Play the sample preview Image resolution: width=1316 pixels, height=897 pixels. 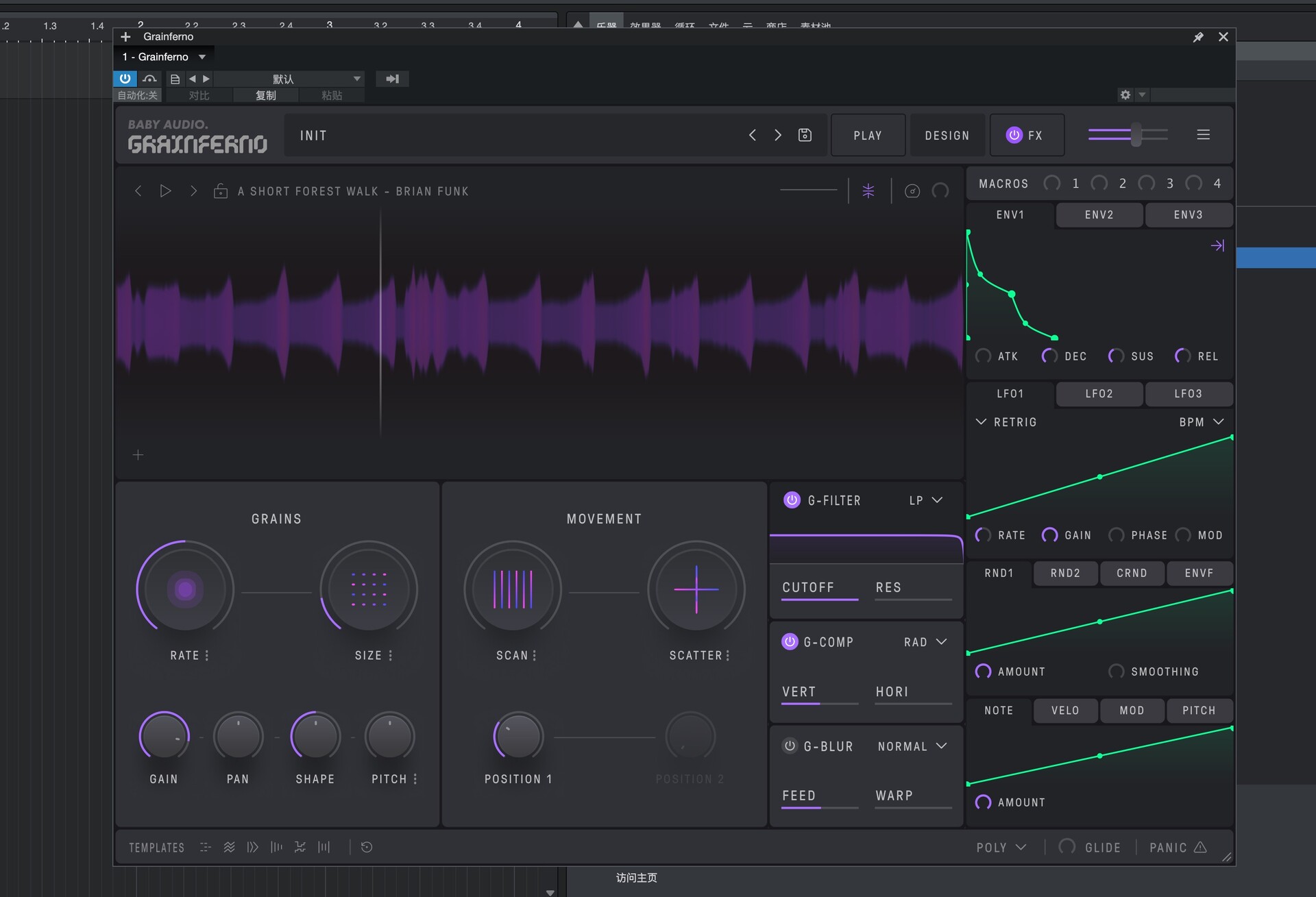[x=165, y=191]
